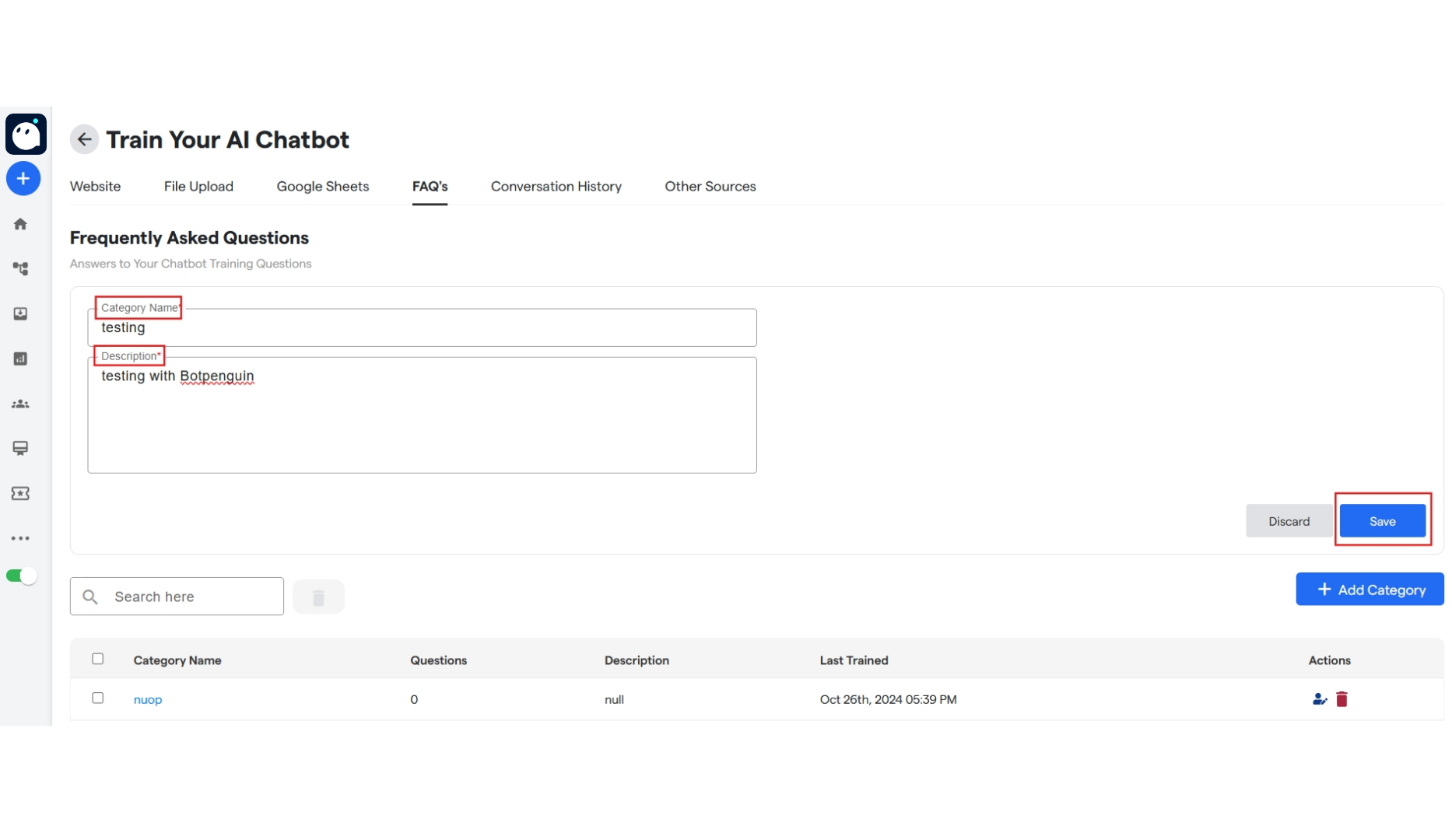Click the blue plus button in sidebar
Image resolution: width=1452 pixels, height=840 pixels.
point(23,179)
